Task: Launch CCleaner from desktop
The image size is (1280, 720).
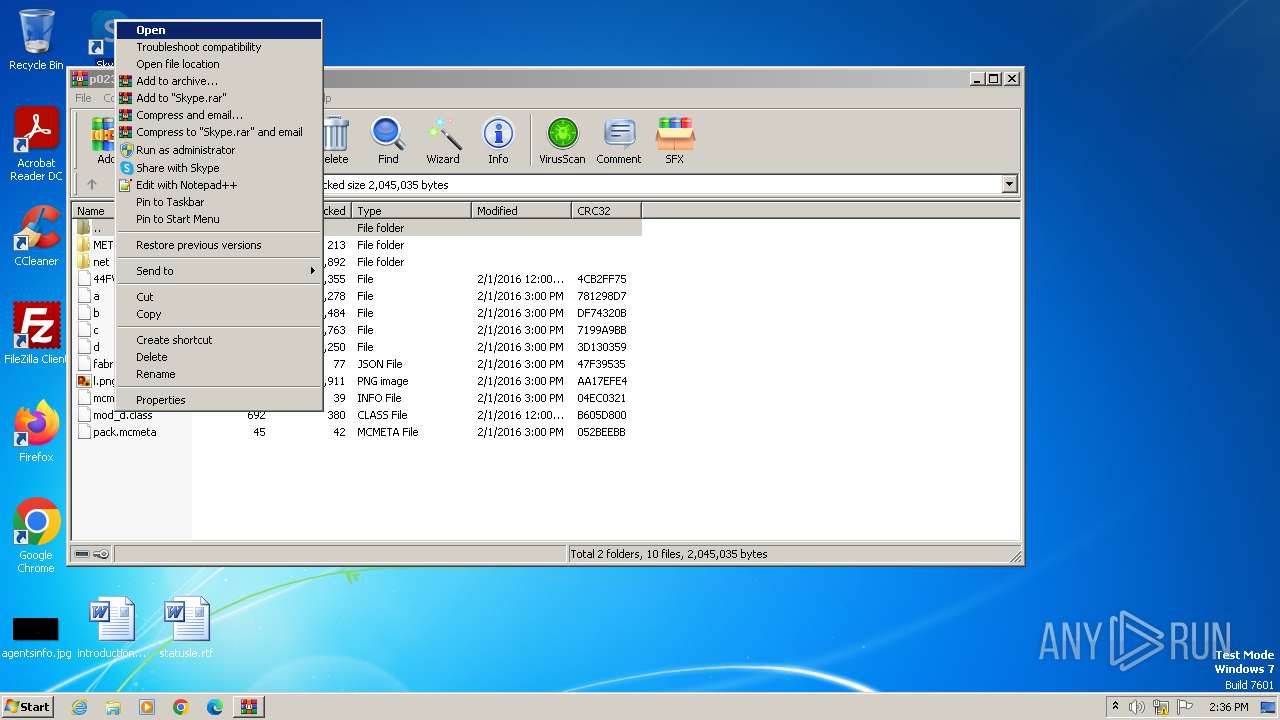Action: (36, 236)
